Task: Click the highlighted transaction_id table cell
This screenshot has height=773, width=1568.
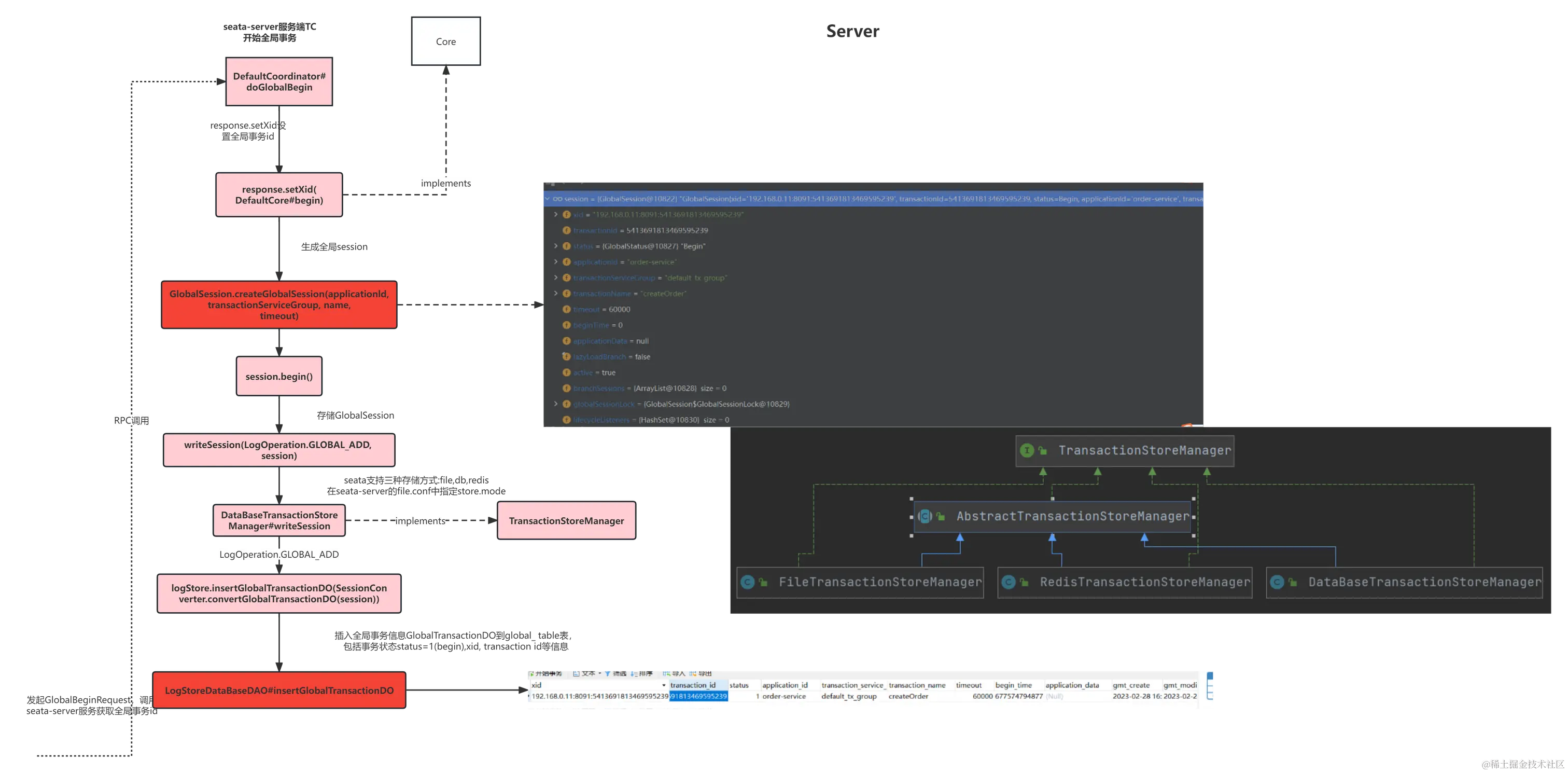Action: 698,696
